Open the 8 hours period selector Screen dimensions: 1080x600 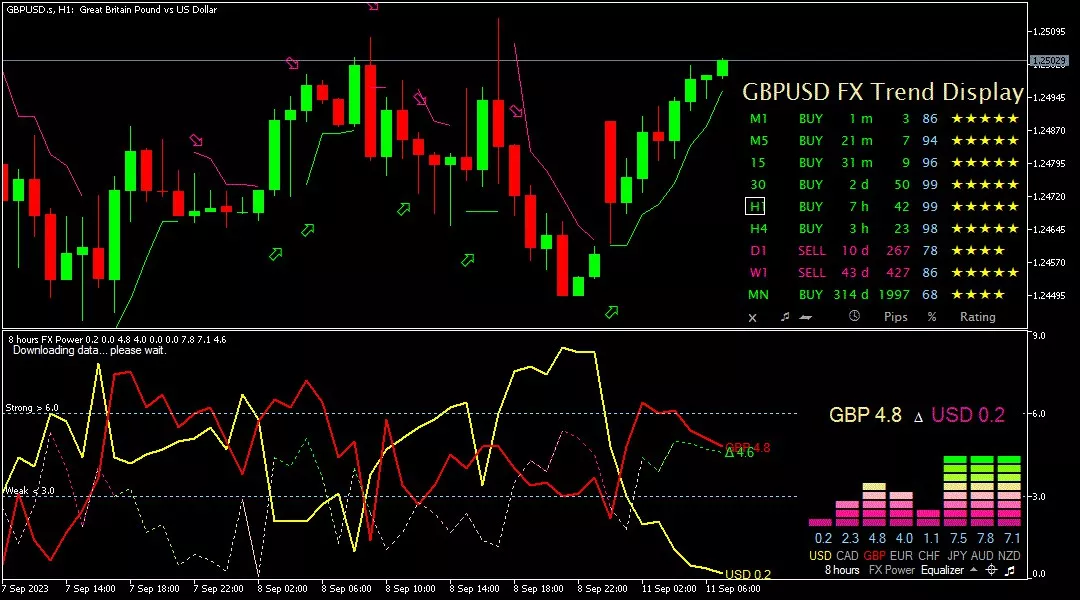pyautogui.click(x=841, y=570)
